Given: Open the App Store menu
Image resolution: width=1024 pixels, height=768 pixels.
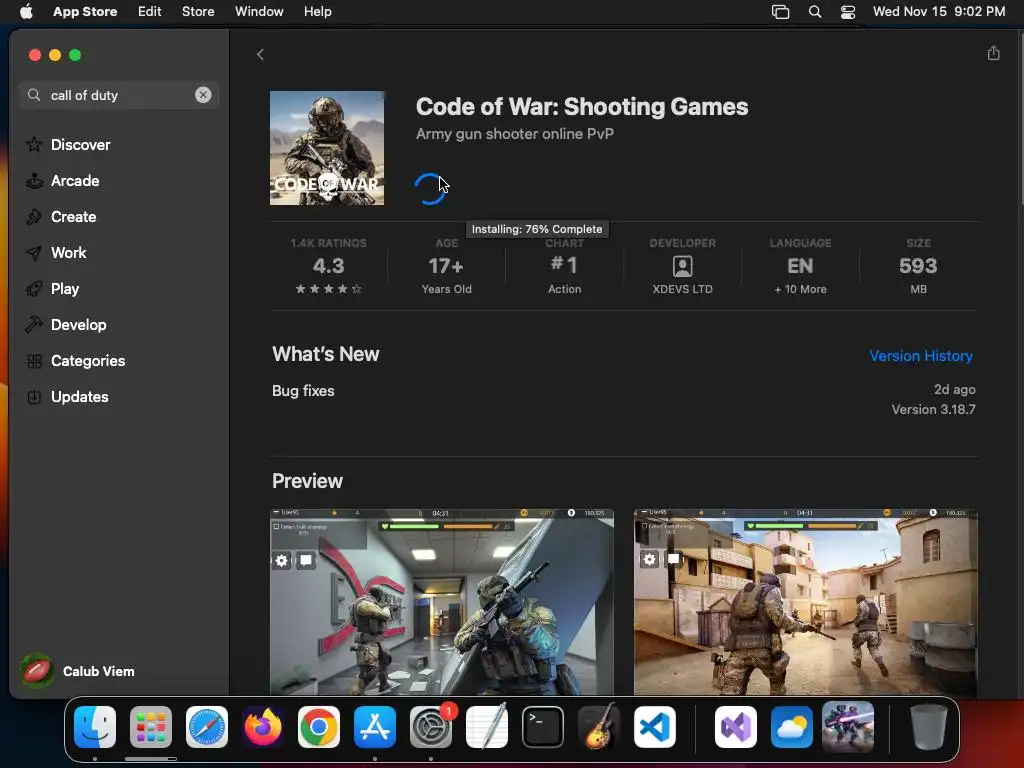Looking at the screenshot, I should (85, 12).
